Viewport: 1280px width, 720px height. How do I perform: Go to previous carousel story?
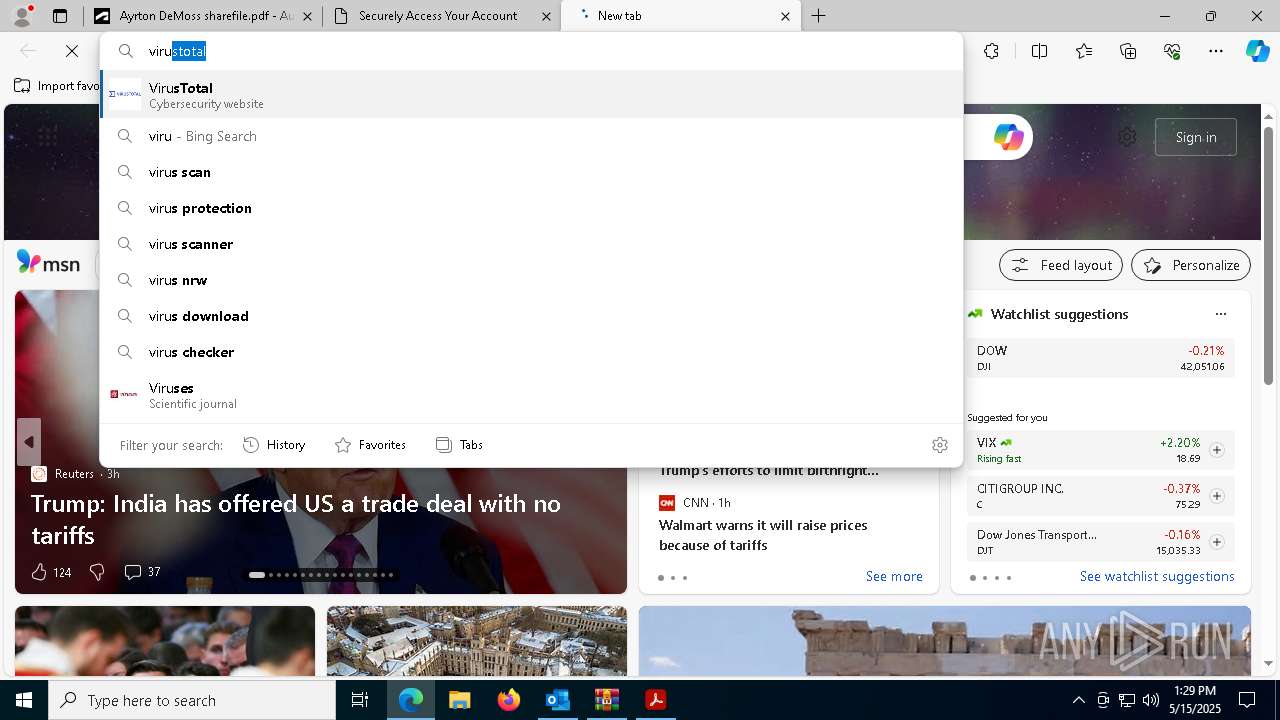(x=29, y=441)
